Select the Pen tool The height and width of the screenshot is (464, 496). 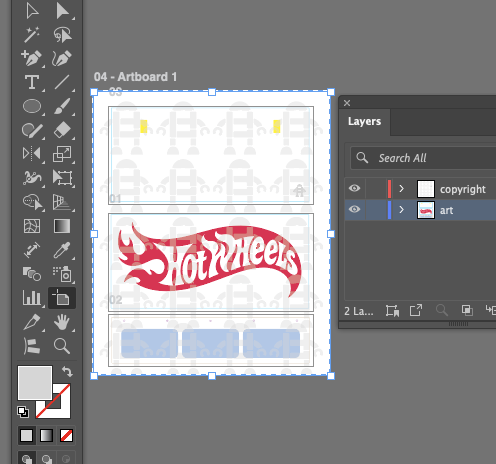click(31, 58)
